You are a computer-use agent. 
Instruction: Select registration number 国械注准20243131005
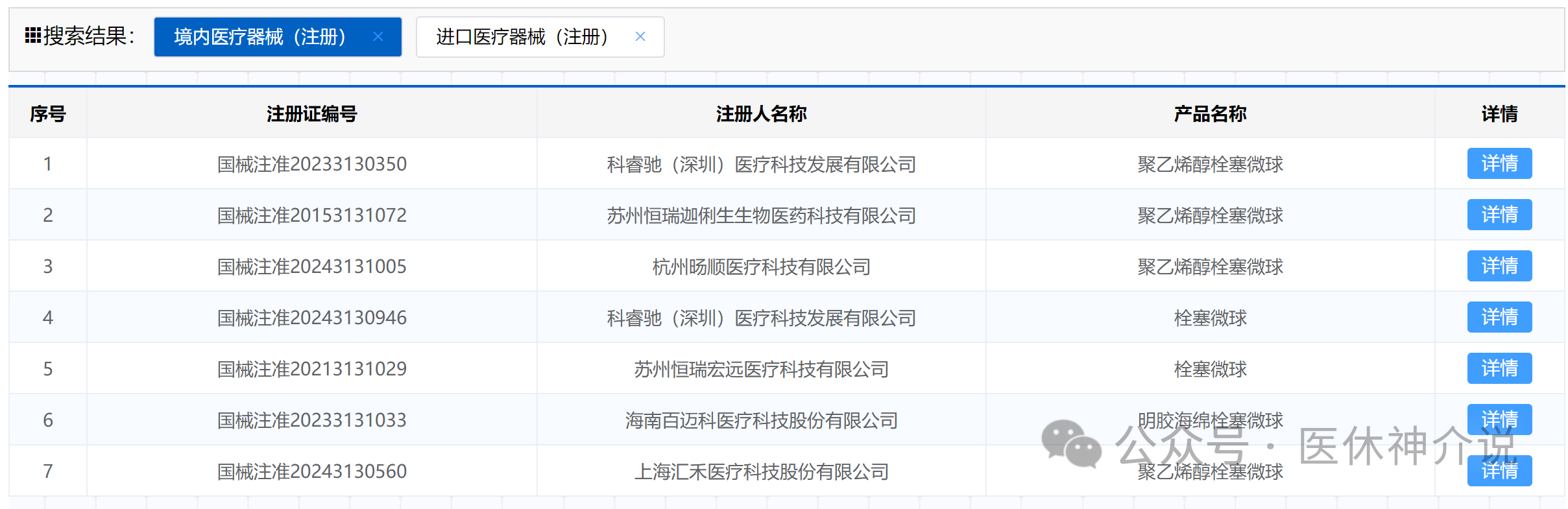click(312, 266)
